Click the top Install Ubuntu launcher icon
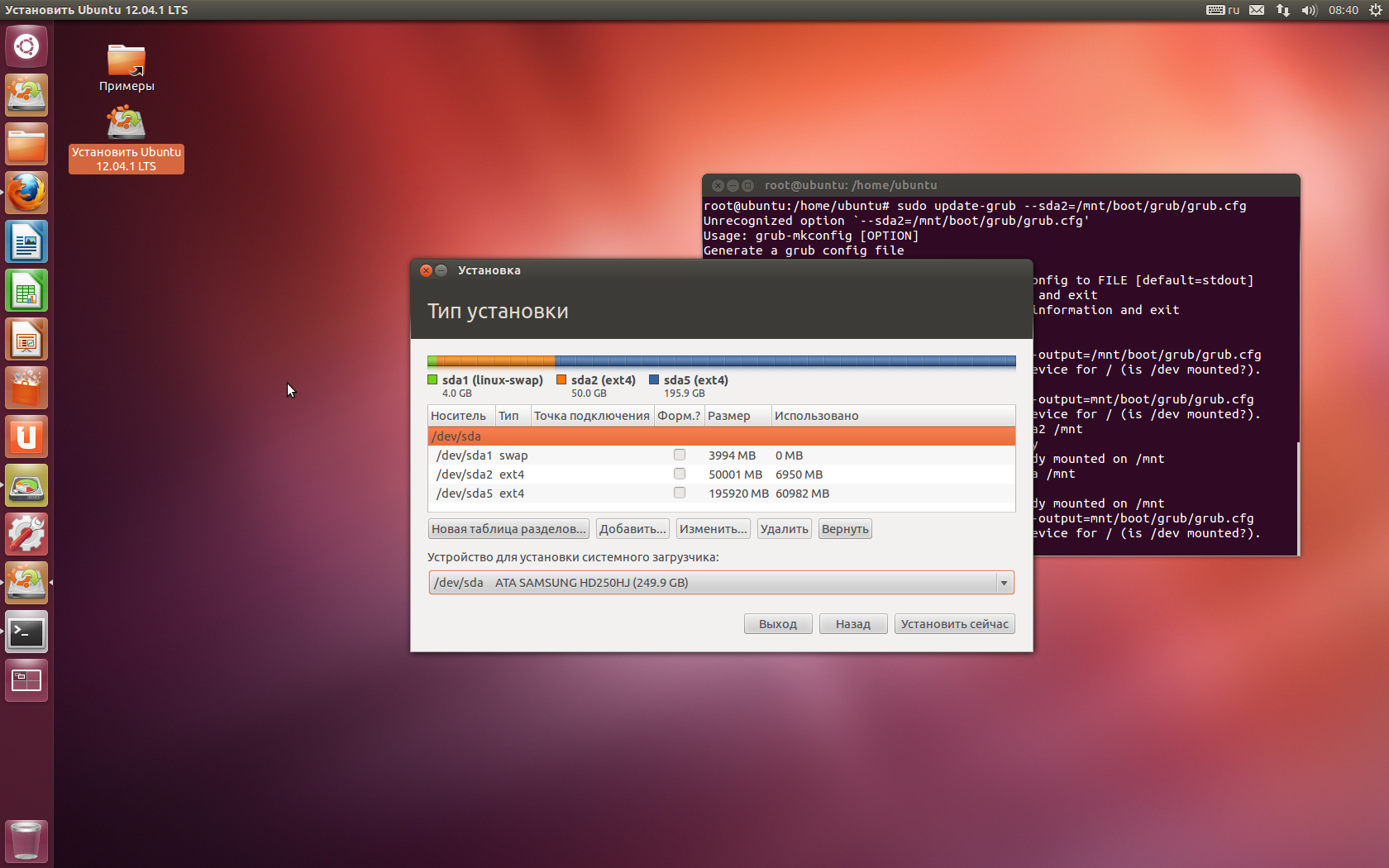1389x868 pixels. point(26,95)
